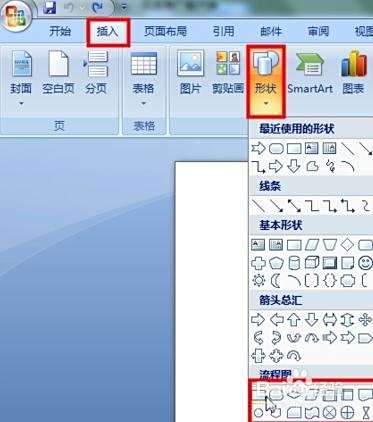The image size is (373, 422).
Task: Open the 页面布局 tab
Action: pyautogui.click(x=165, y=32)
